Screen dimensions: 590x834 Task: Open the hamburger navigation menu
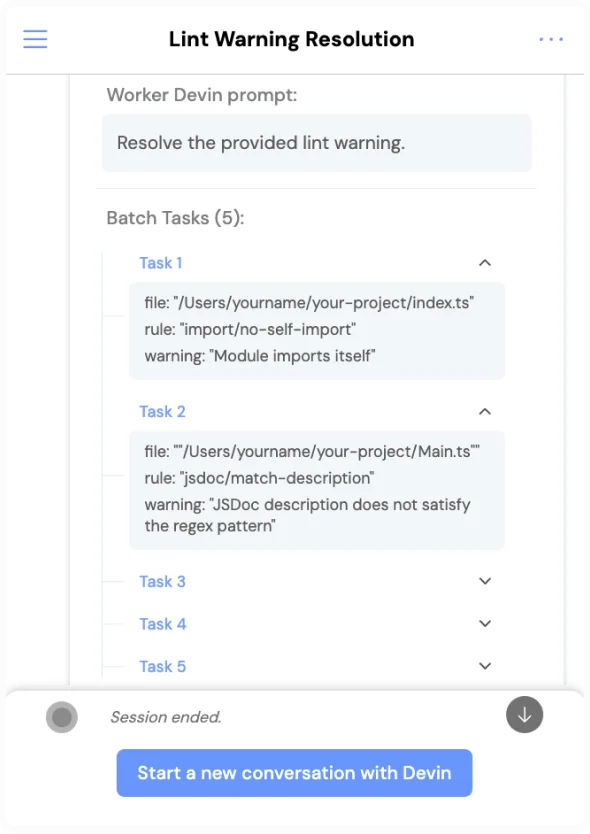(35, 39)
